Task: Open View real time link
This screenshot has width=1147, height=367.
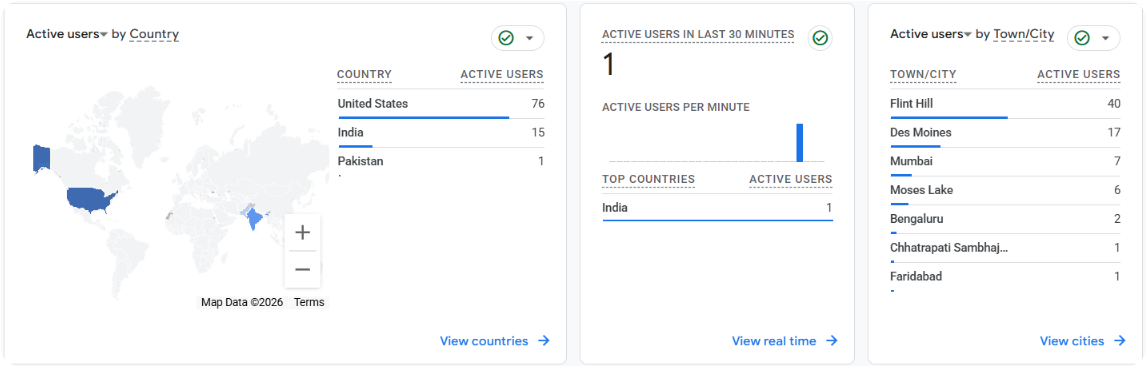Action: coord(774,341)
